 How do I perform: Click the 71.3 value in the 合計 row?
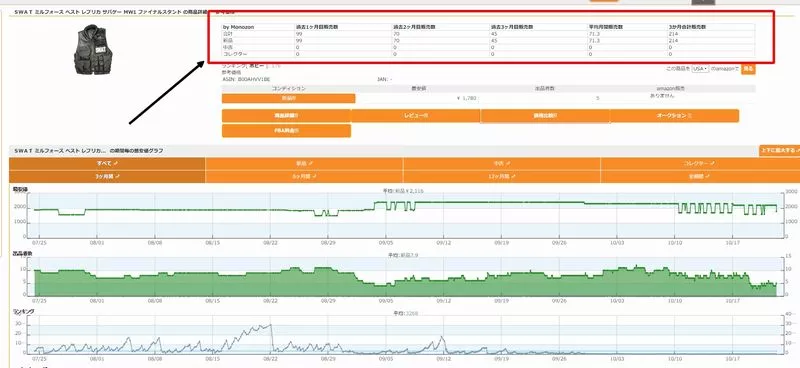594,33
